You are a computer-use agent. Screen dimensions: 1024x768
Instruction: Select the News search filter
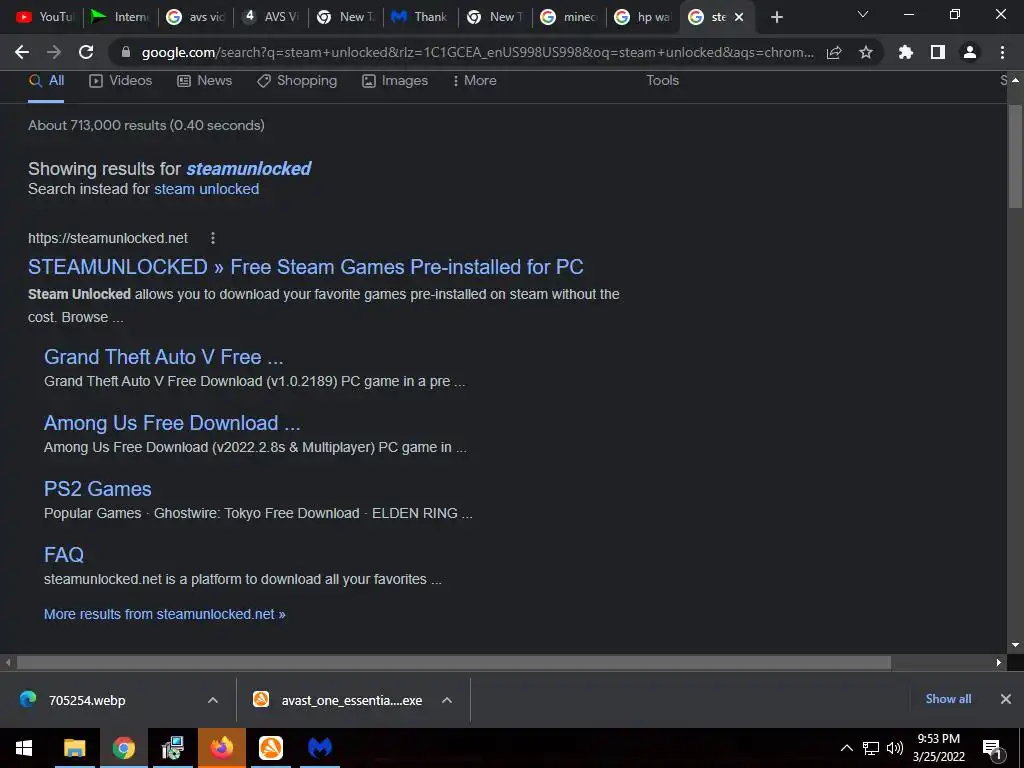(204, 80)
